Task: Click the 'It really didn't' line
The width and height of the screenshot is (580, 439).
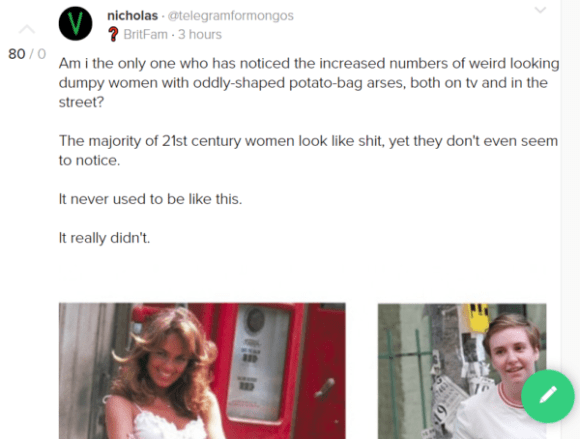Action: click(x=104, y=238)
